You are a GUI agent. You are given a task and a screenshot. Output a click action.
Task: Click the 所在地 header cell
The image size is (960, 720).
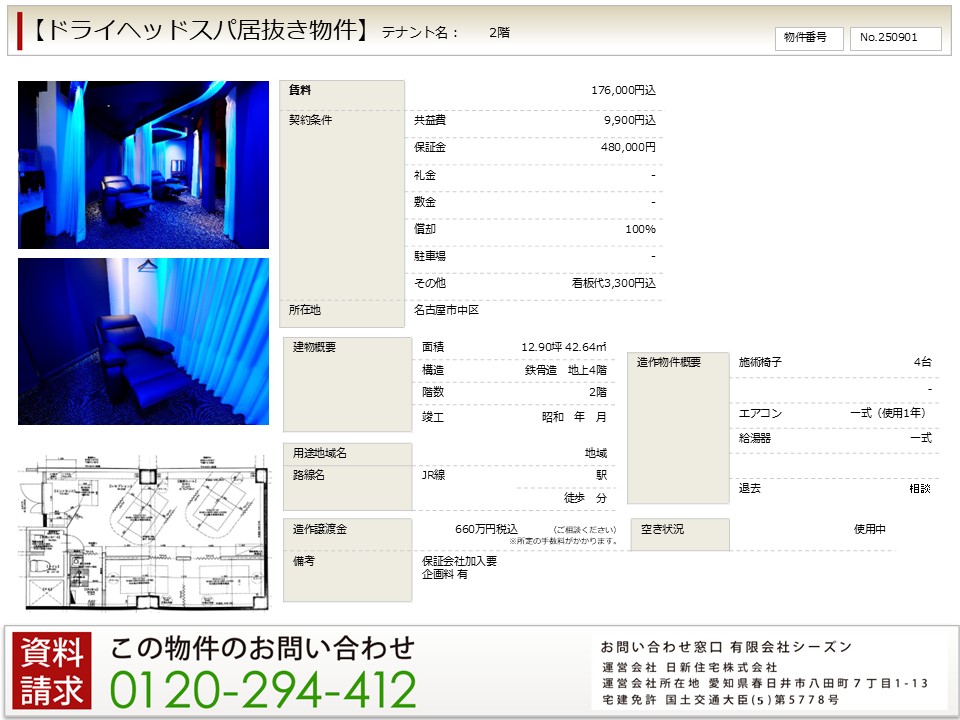(x=342, y=314)
